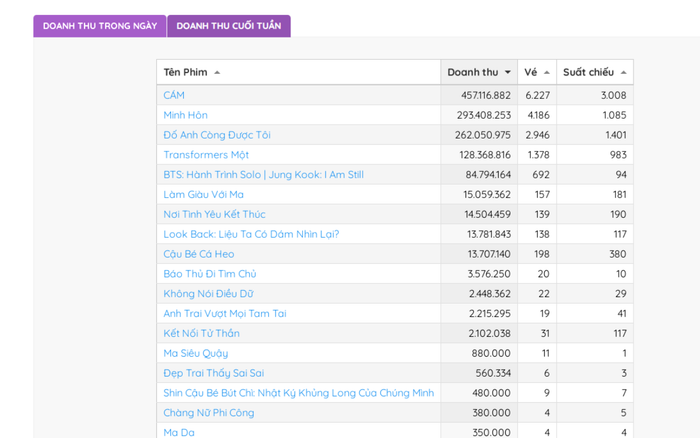Open Đố Anh Còng Được Tôi link
The image size is (700, 438).
(x=217, y=135)
